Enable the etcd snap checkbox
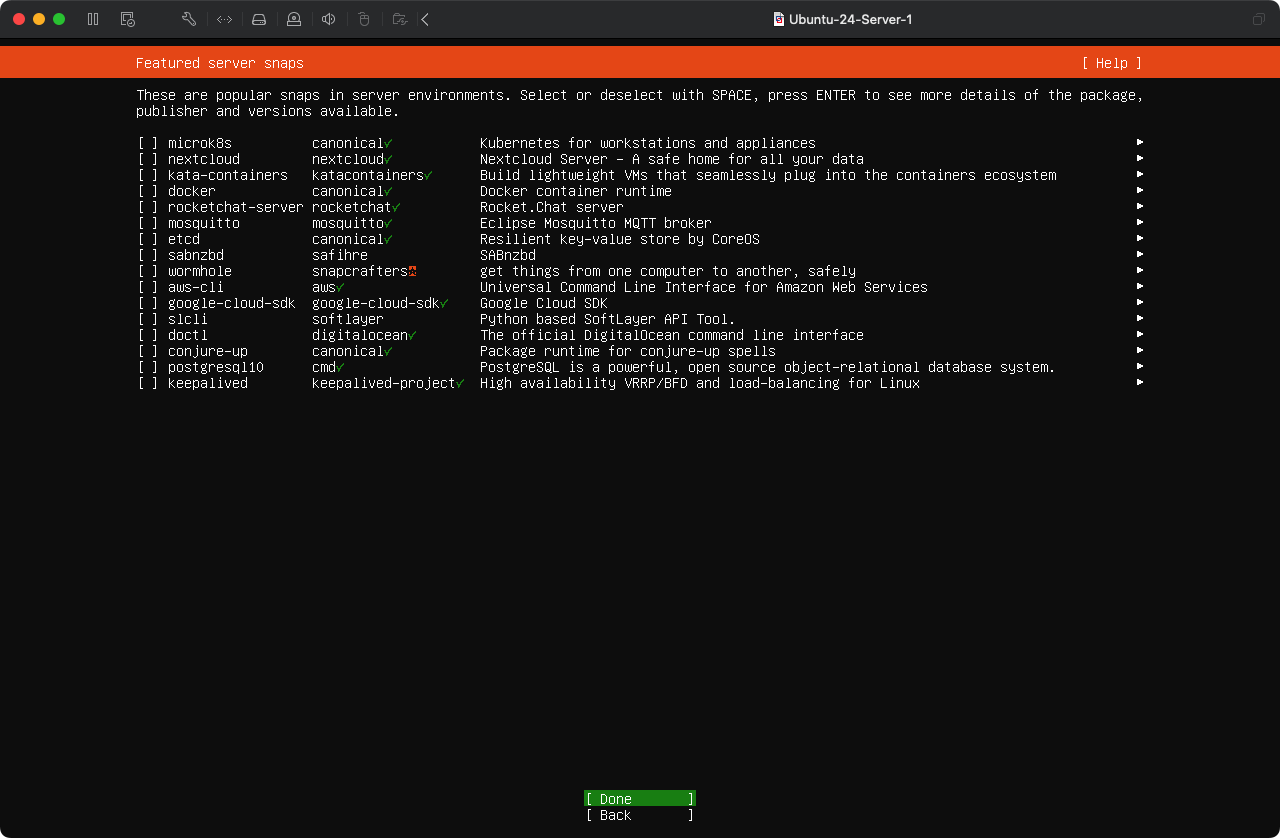This screenshot has width=1280, height=838. pyautogui.click(x=148, y=239)
